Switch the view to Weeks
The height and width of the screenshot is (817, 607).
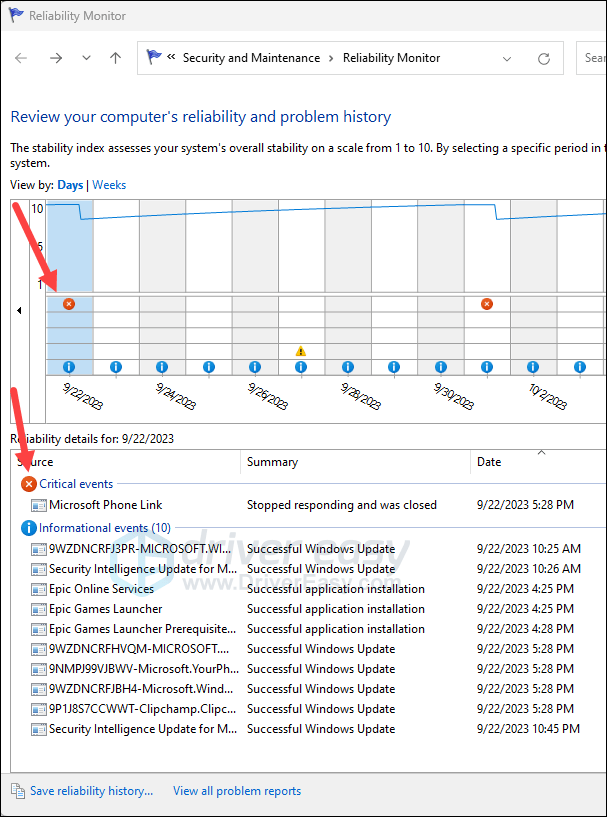[108, 184]
